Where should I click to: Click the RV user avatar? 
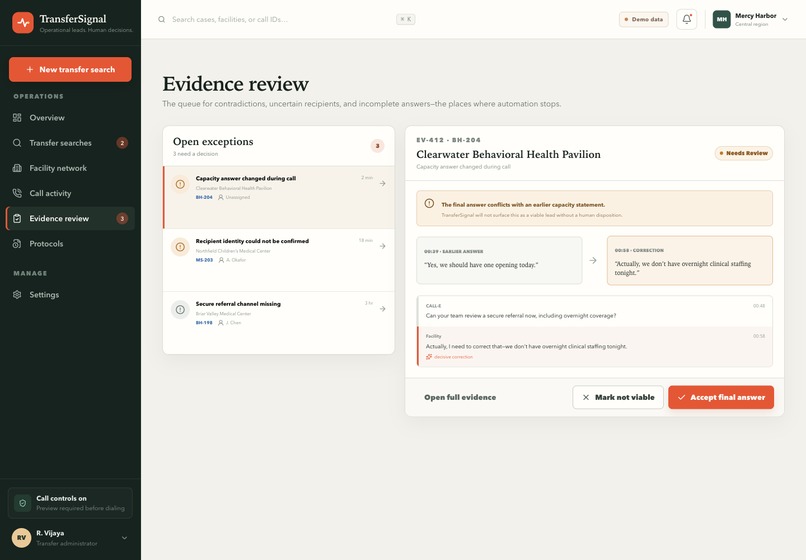click(x=22, y=538)
